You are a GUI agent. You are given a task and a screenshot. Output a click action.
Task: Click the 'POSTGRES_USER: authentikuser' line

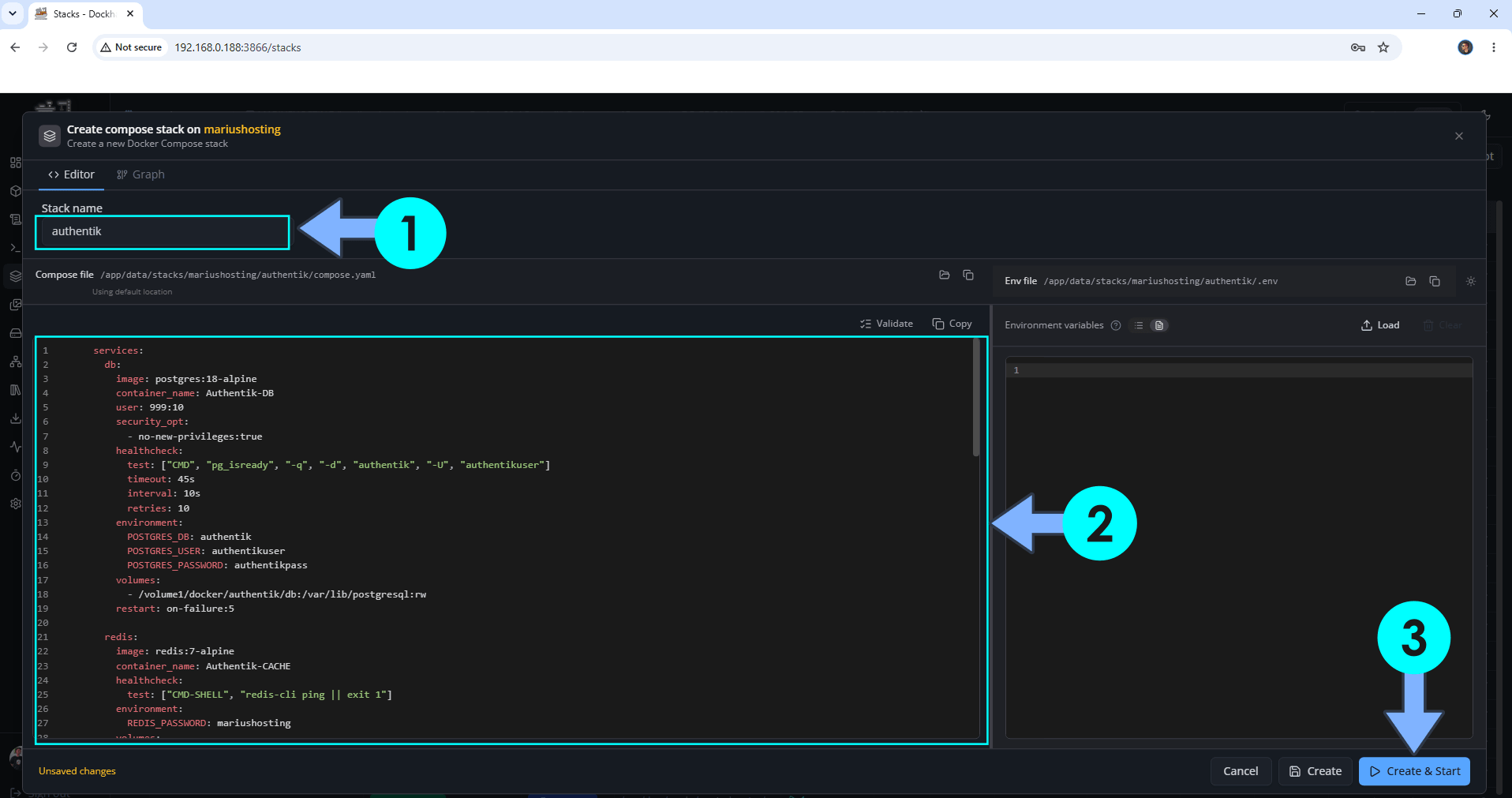[206, 551]
